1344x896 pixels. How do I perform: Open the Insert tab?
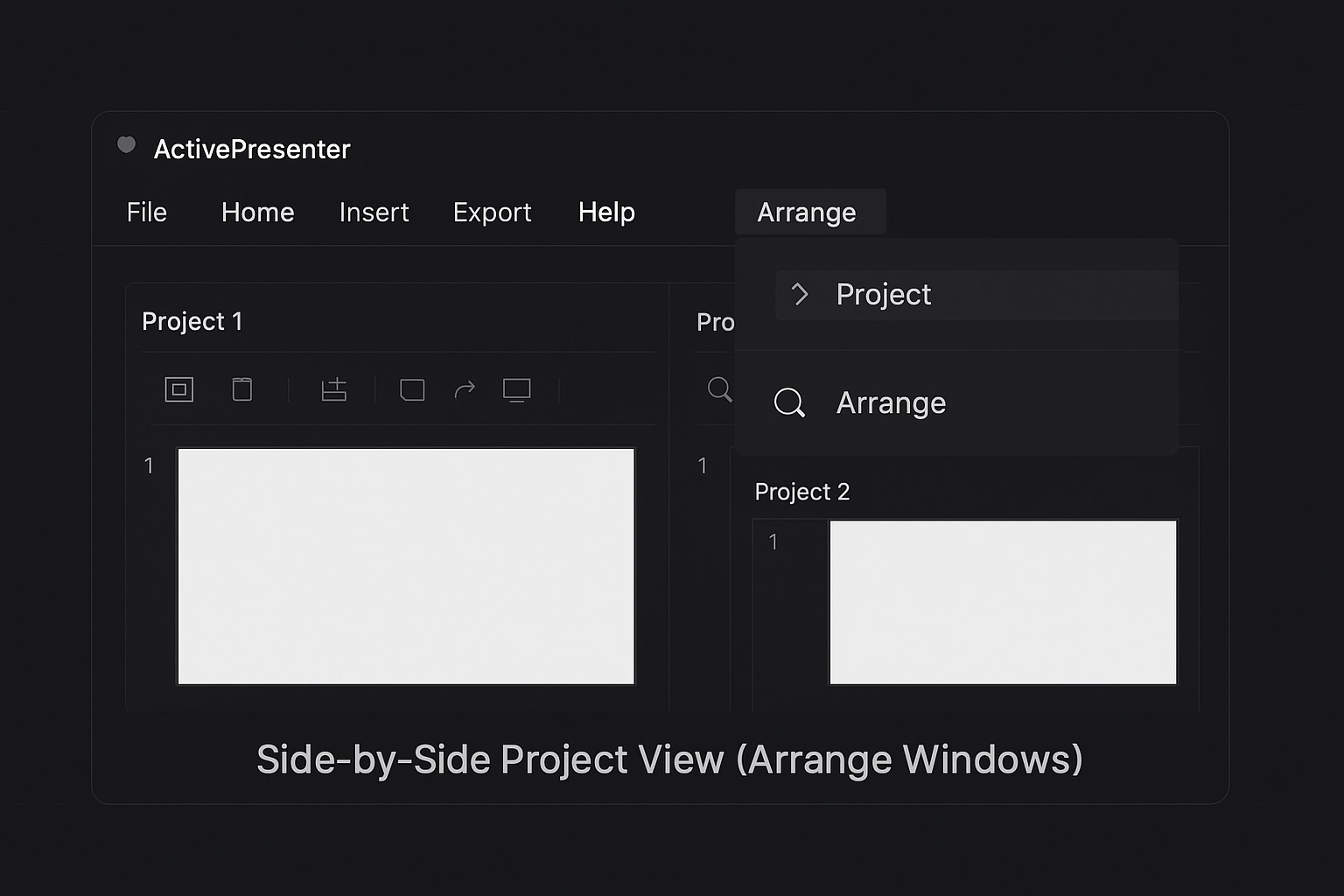(x=374, y=213)
